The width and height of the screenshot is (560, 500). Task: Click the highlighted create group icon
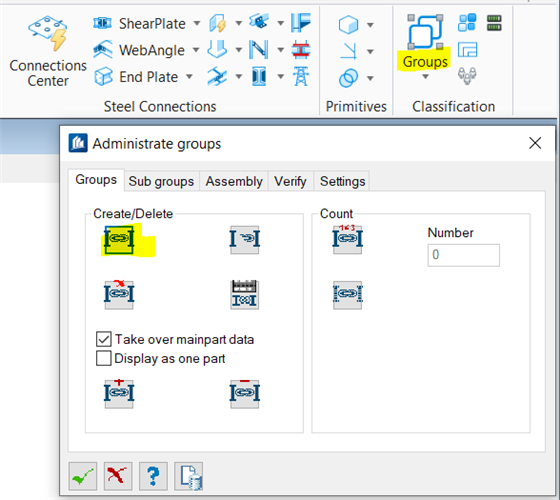(119, 240)
